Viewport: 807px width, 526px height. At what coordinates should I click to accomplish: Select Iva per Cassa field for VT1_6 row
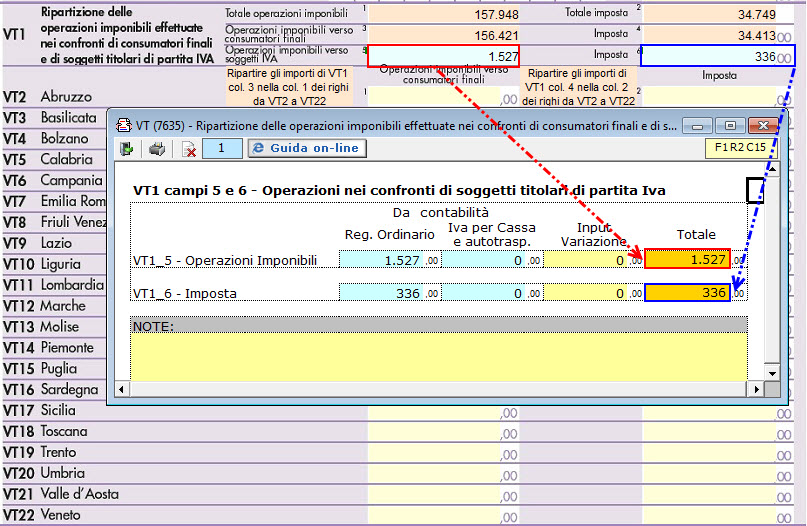(483, 293)
